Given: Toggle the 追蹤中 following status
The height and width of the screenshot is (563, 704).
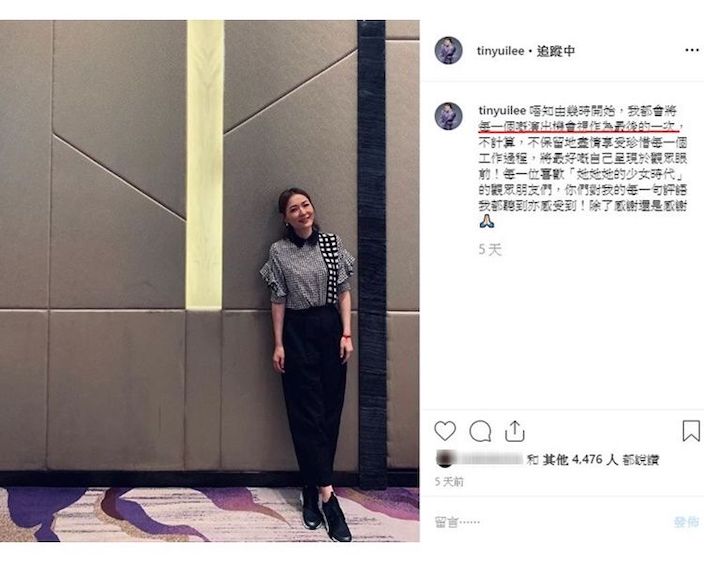Looking at the screenshot, I should click(x=556, y=51).
